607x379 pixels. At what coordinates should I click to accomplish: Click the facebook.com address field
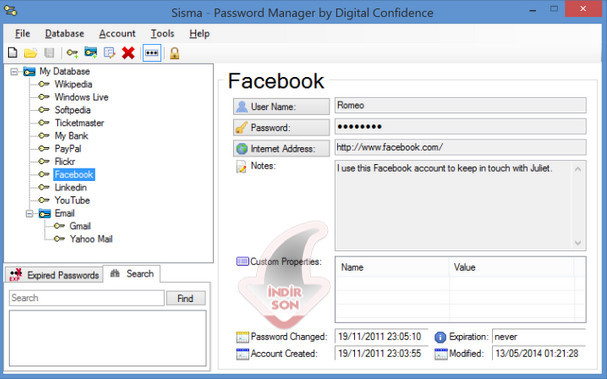(460, 147)
